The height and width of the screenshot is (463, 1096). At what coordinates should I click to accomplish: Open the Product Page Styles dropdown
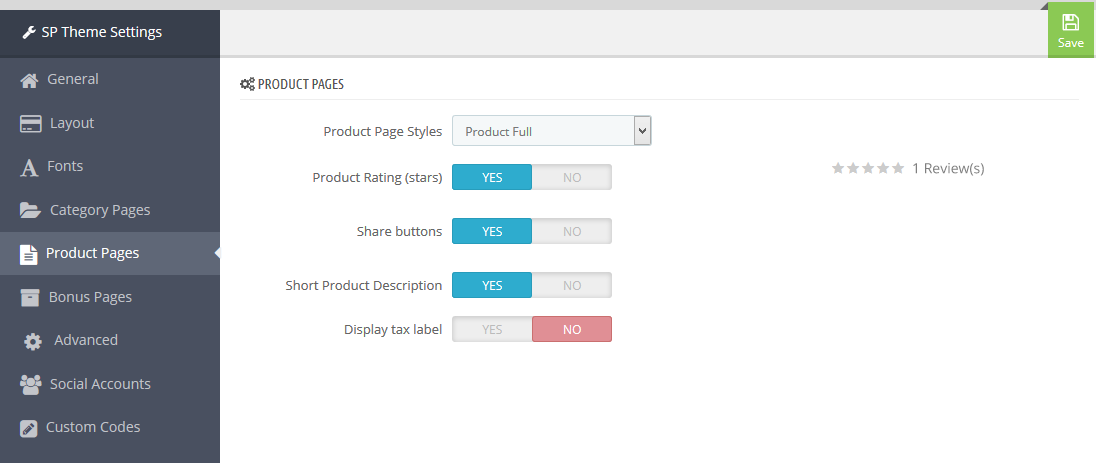click(x=551, y=131)
